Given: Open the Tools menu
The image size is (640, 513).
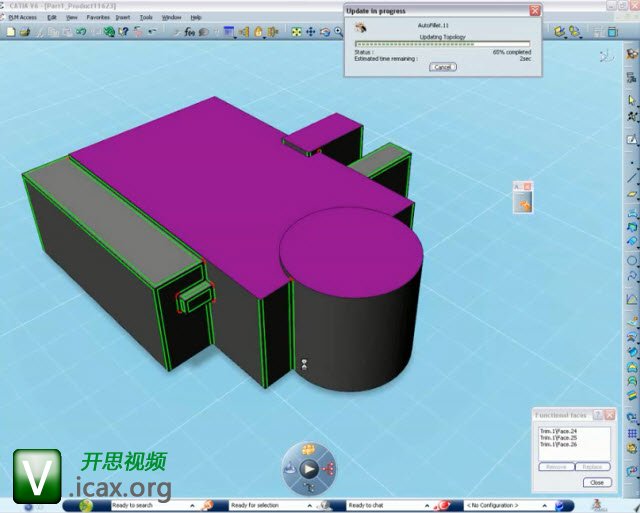Looking at the screenshot, I should tap(146, 17).
